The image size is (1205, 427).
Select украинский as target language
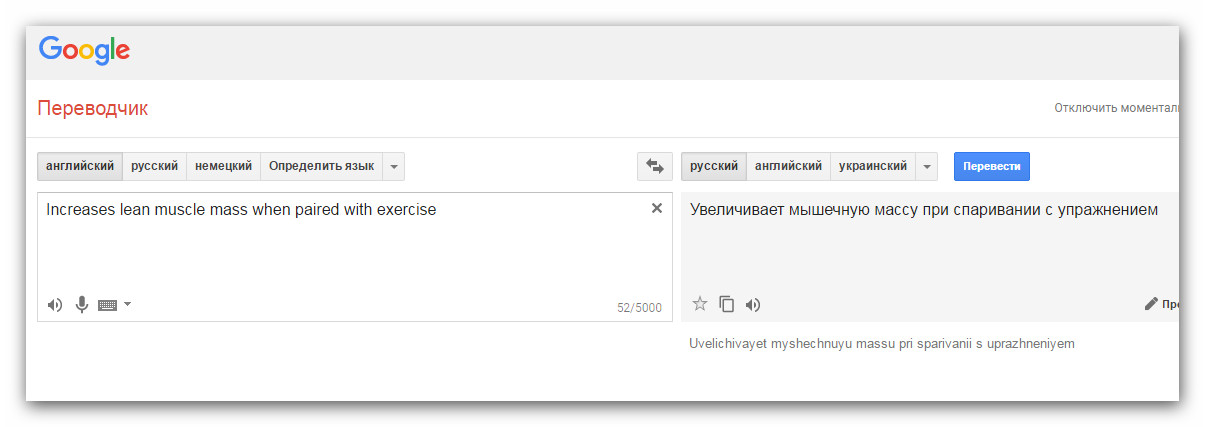coord(873,166)
